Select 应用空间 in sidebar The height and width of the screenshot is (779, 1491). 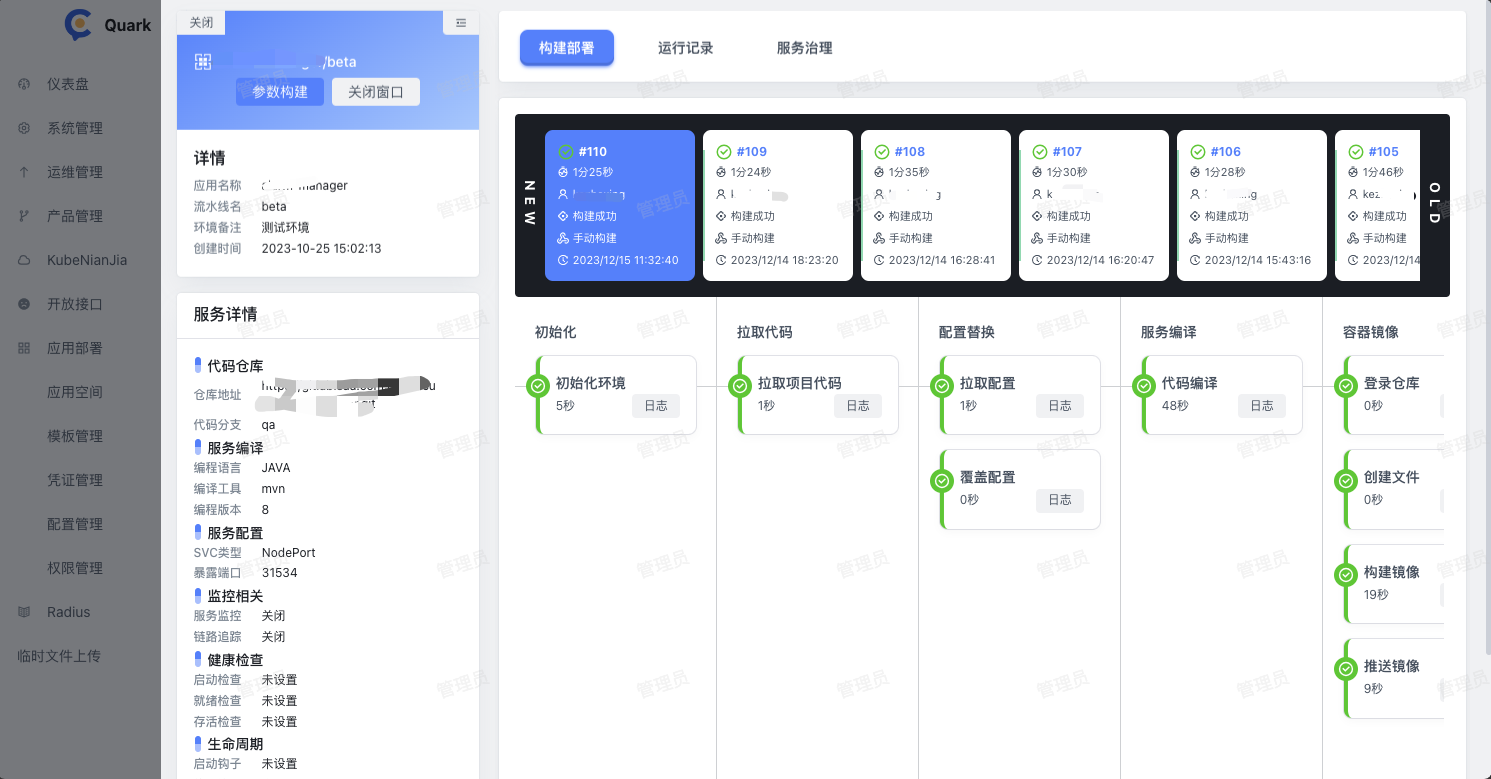[x=75, y=392]
